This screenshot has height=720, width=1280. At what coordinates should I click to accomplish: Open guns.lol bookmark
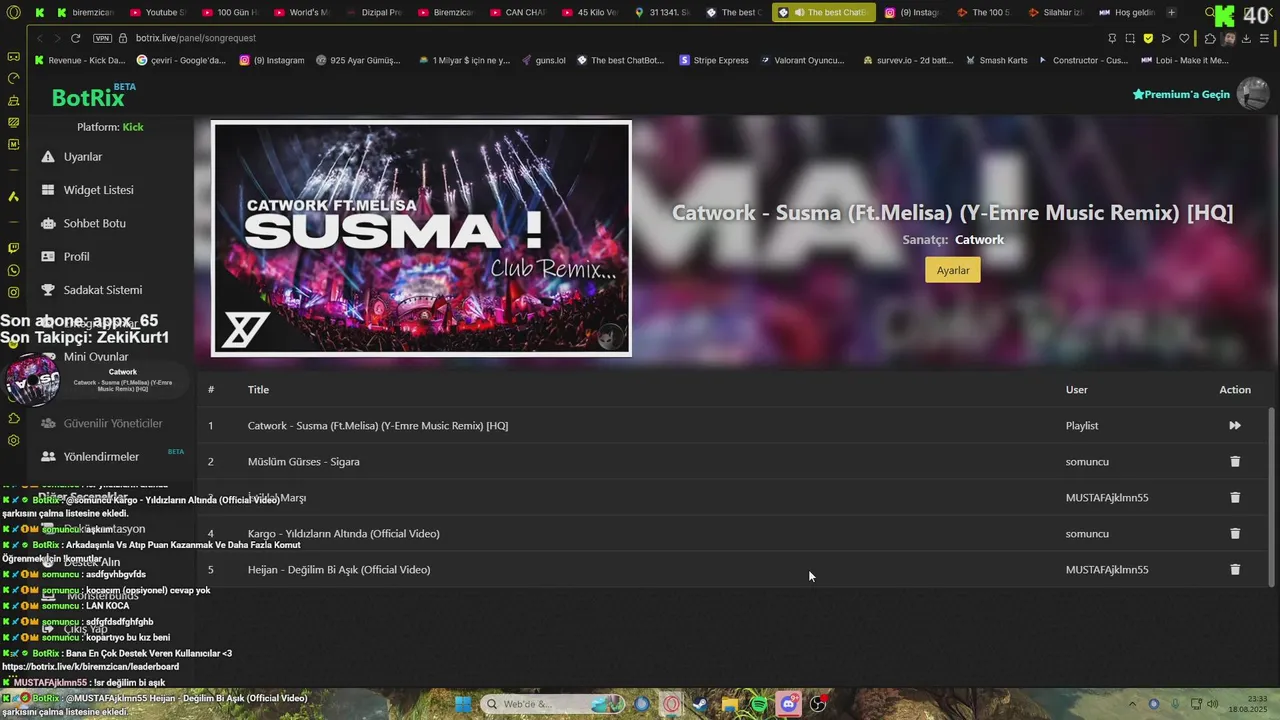point(543,60)
